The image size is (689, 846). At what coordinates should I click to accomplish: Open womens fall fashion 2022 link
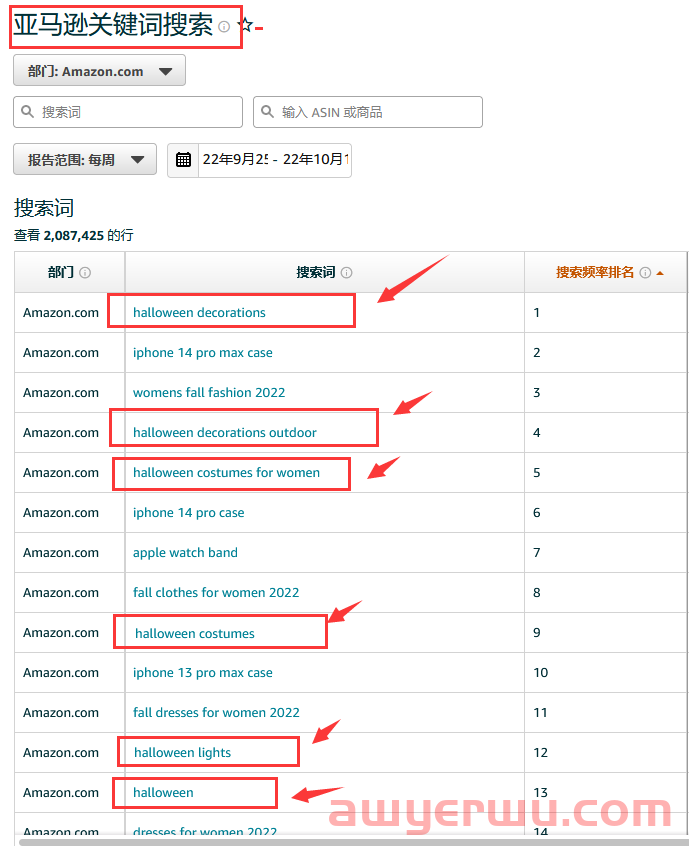point(209,393)
